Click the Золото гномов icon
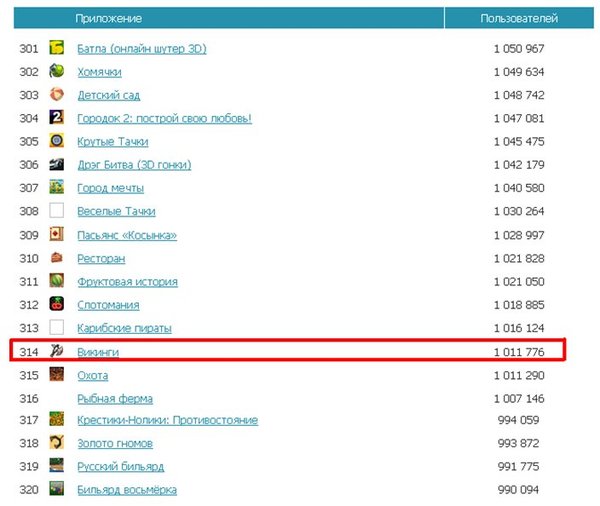The width and height of the screenshot is (600, 506). (x=57, y=442)
